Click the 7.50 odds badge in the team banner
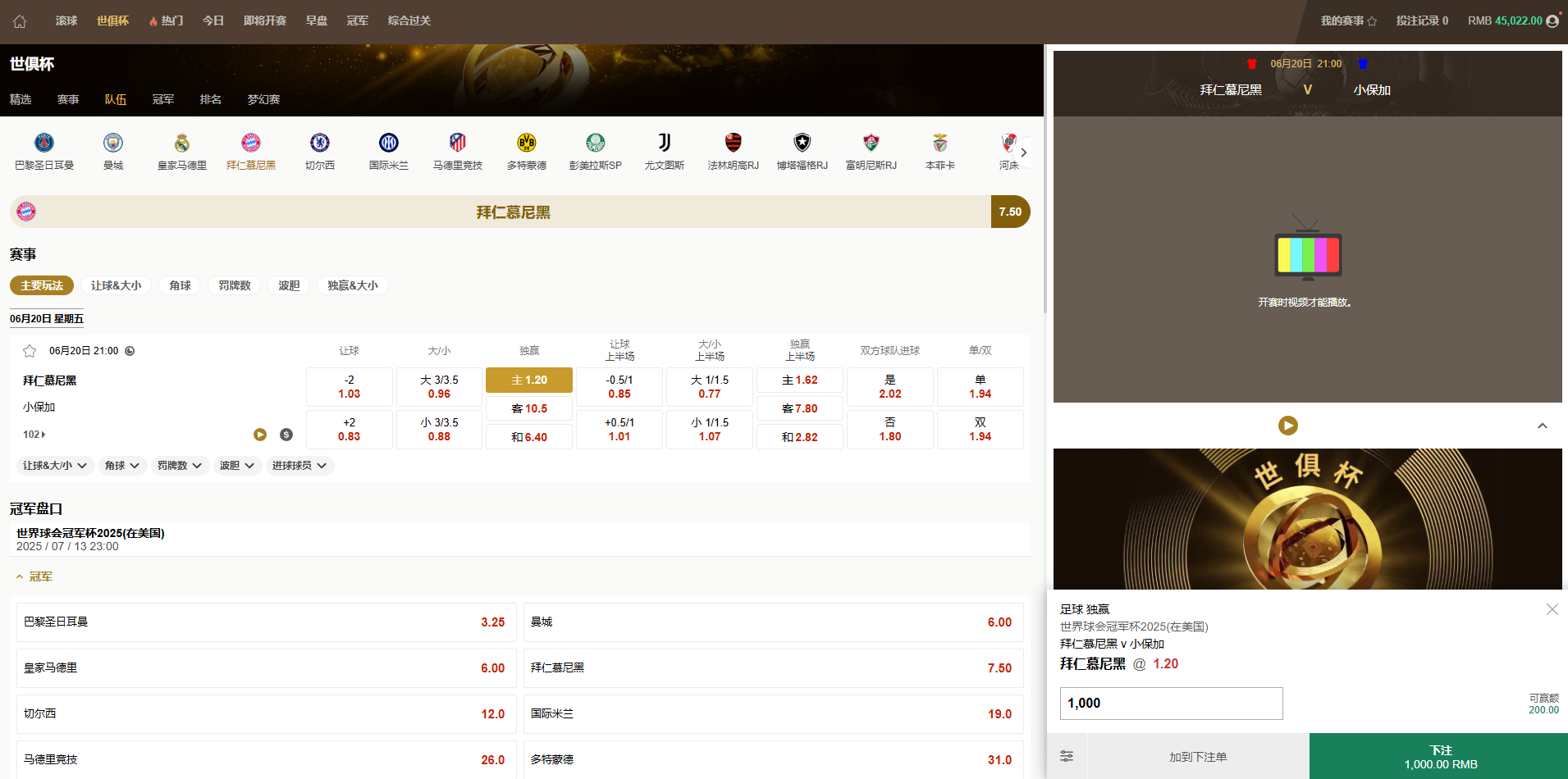This screenshot has width=1568, height=779. [x=1010, y=212]
